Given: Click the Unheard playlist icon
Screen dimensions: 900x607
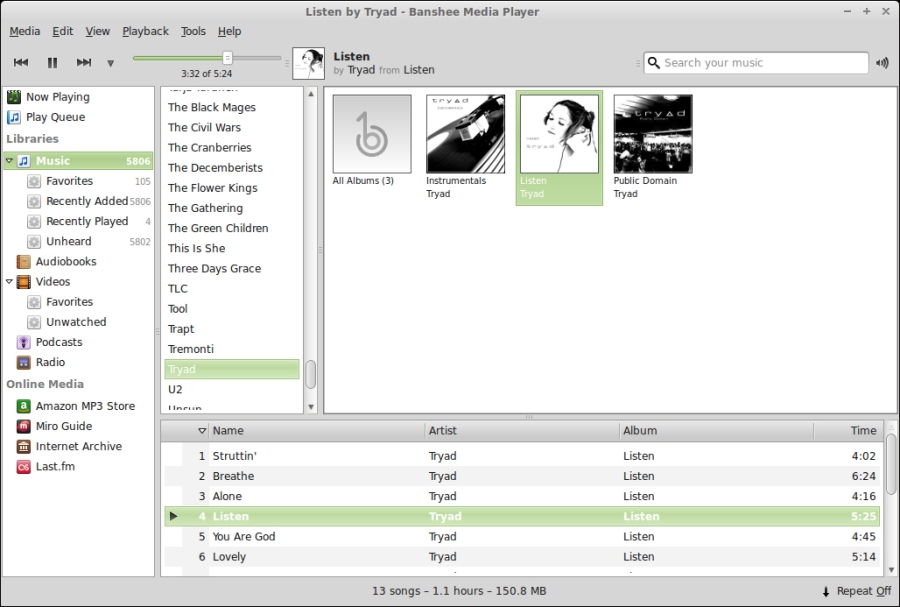Looking at the screenshot, I should click(34, 242).
